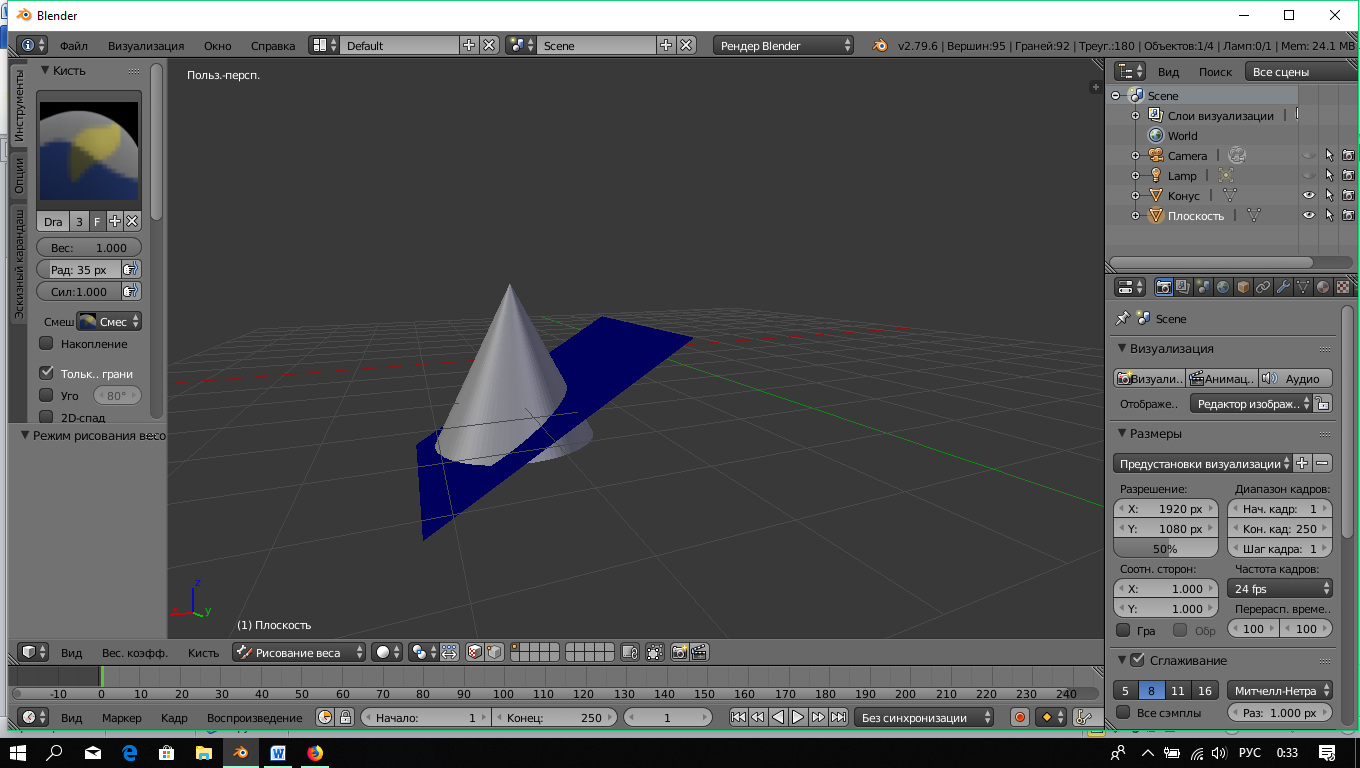Enable the Все сэмплы checkbox

(1123, 713)
